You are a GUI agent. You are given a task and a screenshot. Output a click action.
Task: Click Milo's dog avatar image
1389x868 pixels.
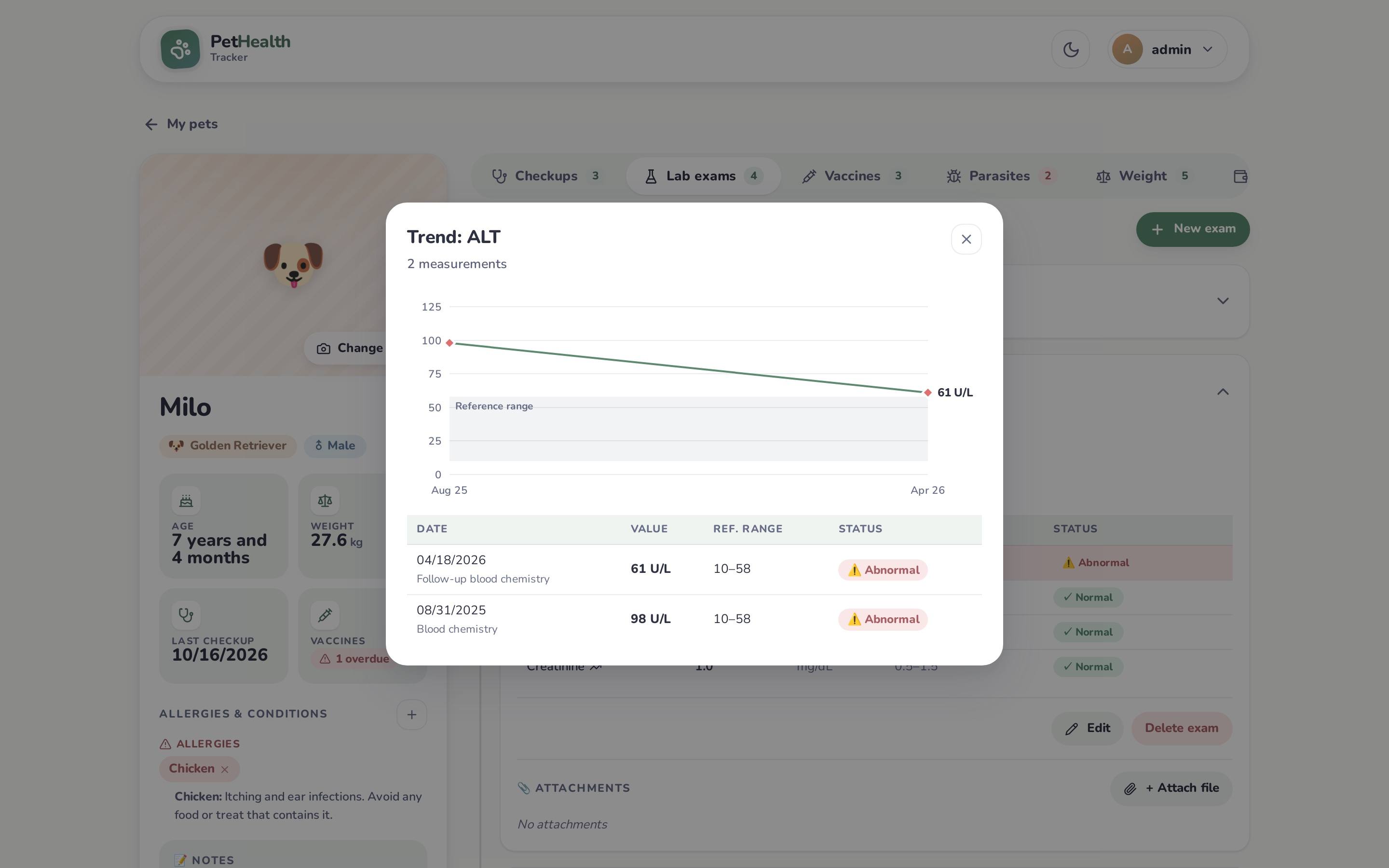click(293, 264)
